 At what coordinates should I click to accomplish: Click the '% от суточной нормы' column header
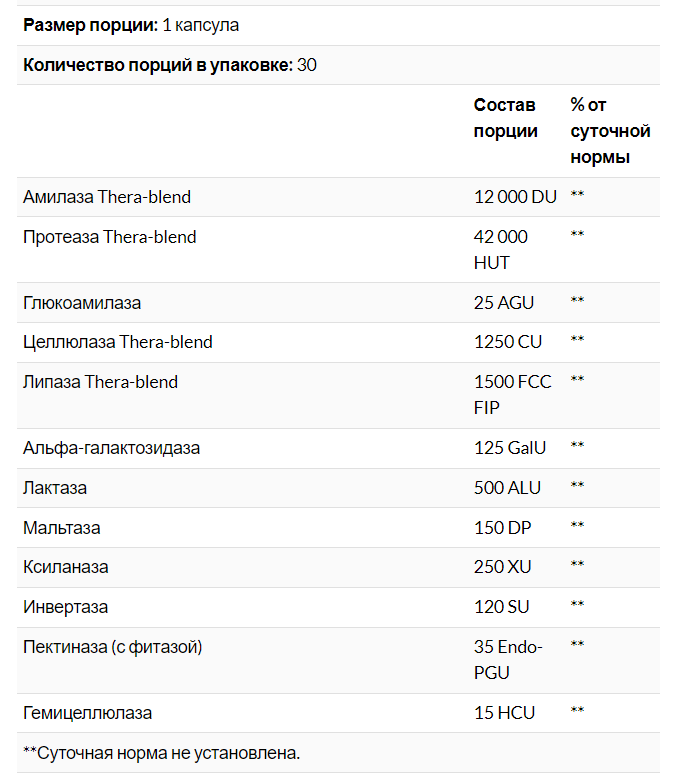pyautogui.click(x=610, y=131)
